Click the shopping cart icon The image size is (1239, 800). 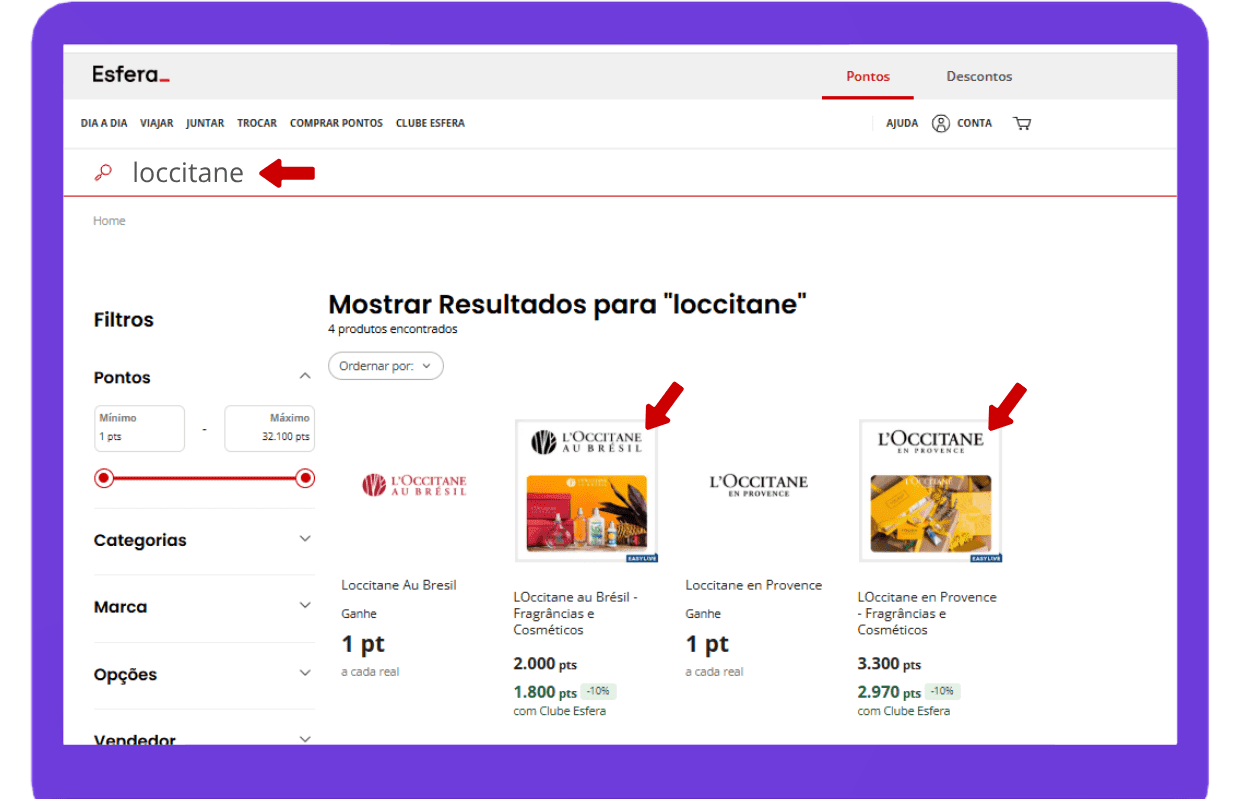[1021, 124]
